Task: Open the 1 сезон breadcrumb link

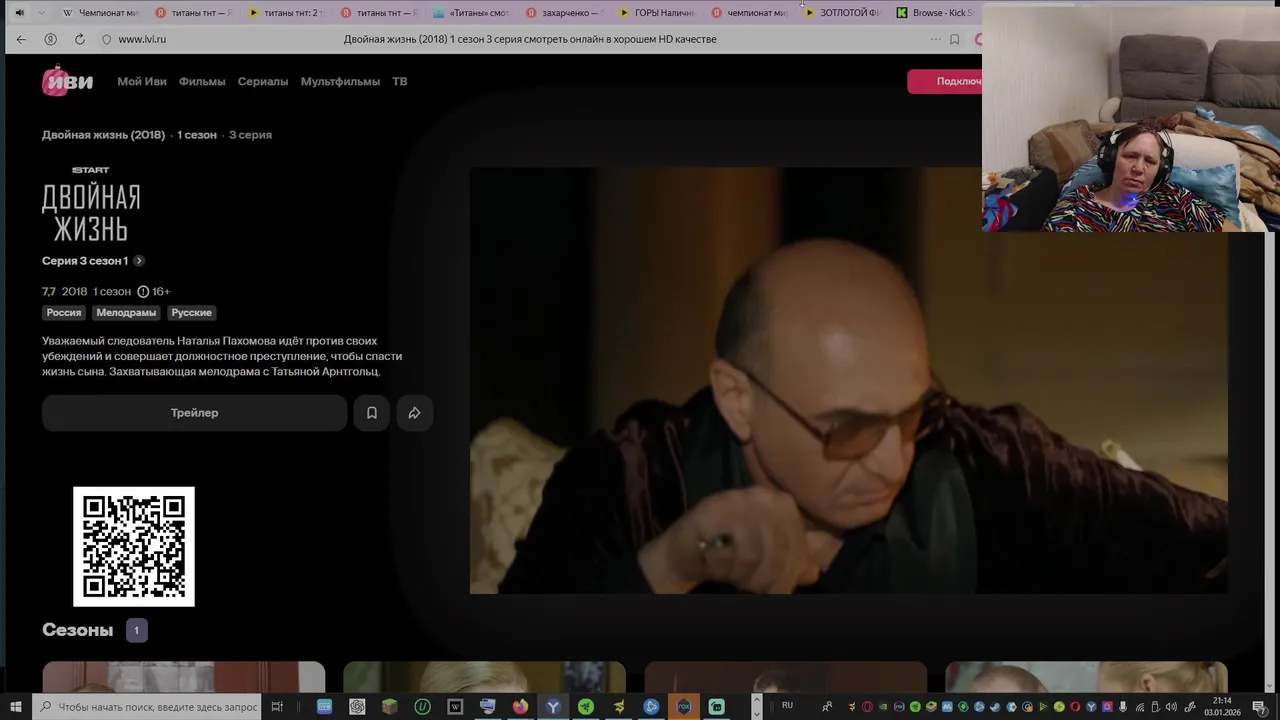Action: pyautogui.click(x=197, y=135)
